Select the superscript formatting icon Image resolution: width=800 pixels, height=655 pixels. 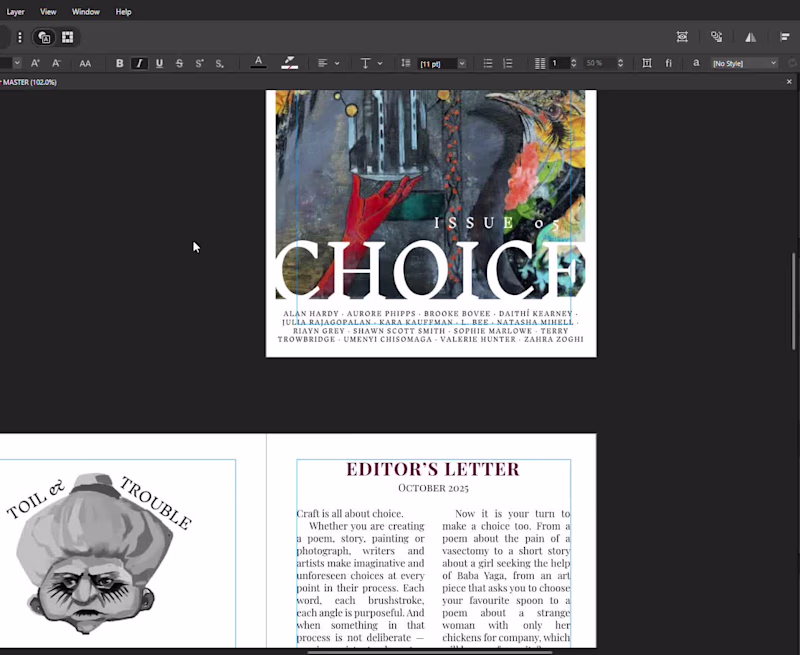pyautogui.click(x=199, y=63)
